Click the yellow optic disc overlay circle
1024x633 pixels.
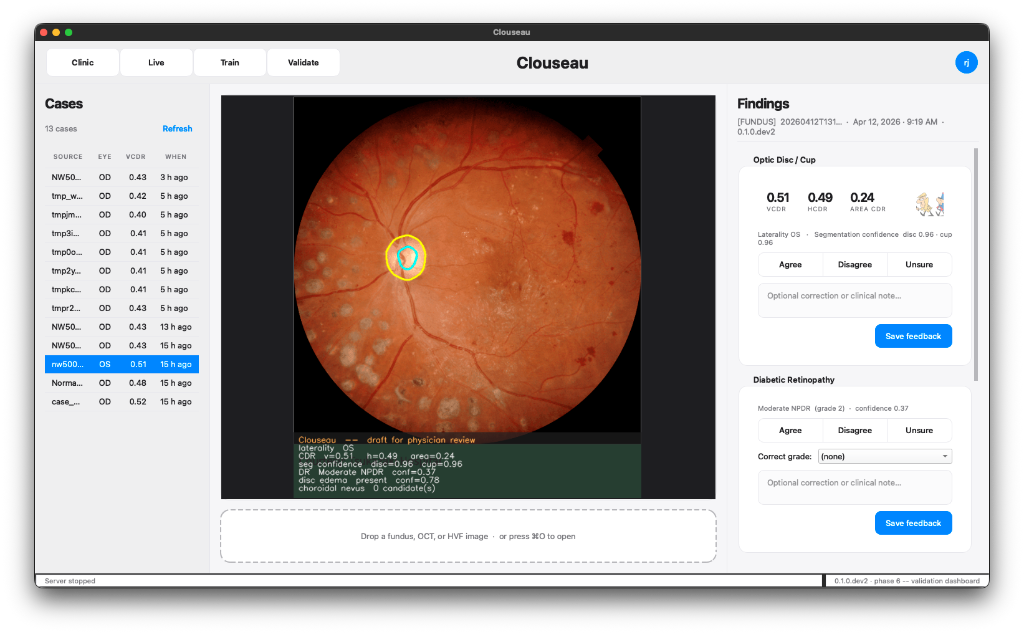pos(405,257)
